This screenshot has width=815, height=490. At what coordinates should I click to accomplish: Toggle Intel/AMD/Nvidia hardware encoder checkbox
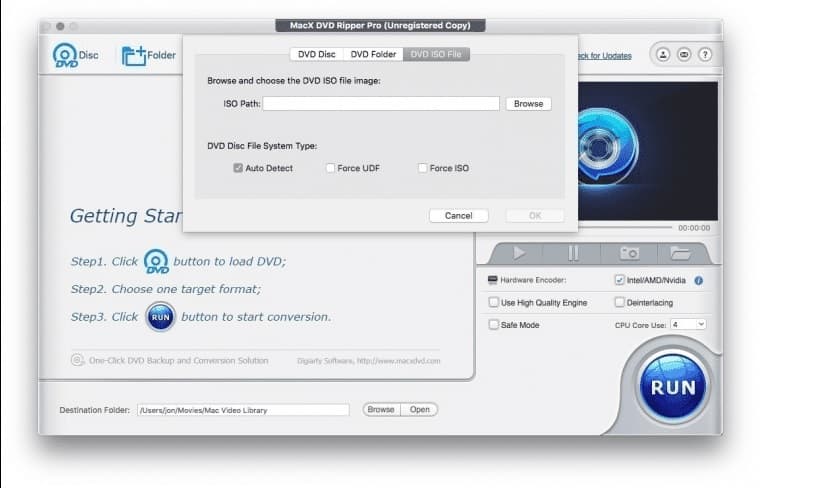(x=620, y=280)
